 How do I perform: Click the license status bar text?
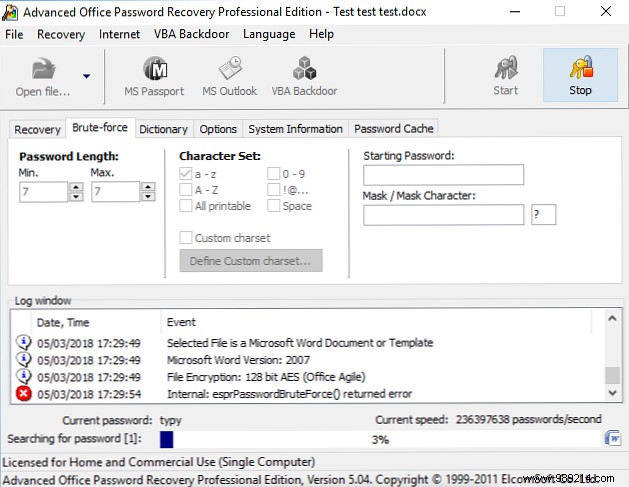coord(159,462)
